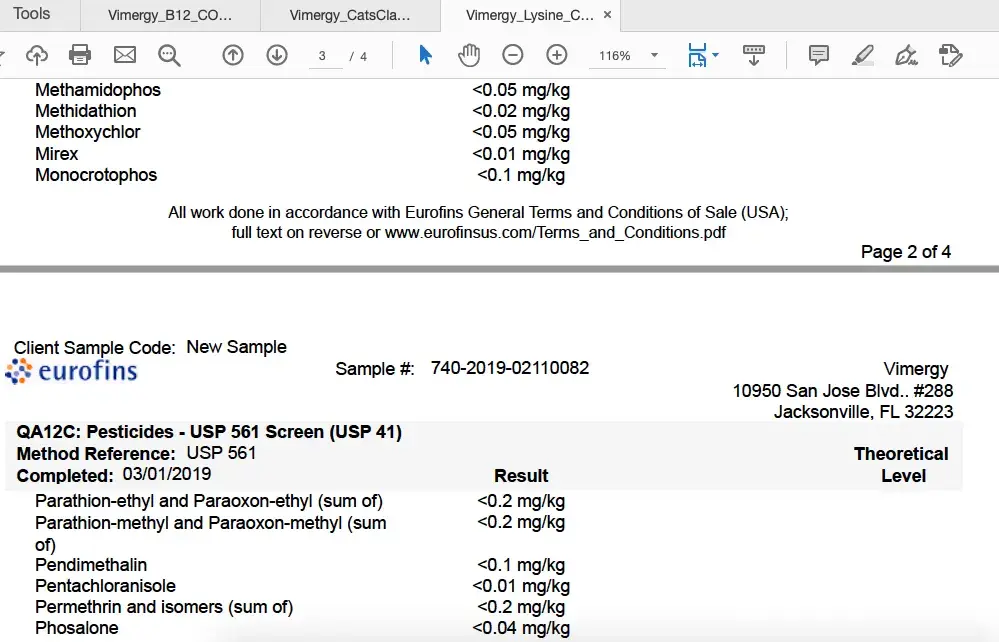Open the 116% zoom level dropdown

654,56
